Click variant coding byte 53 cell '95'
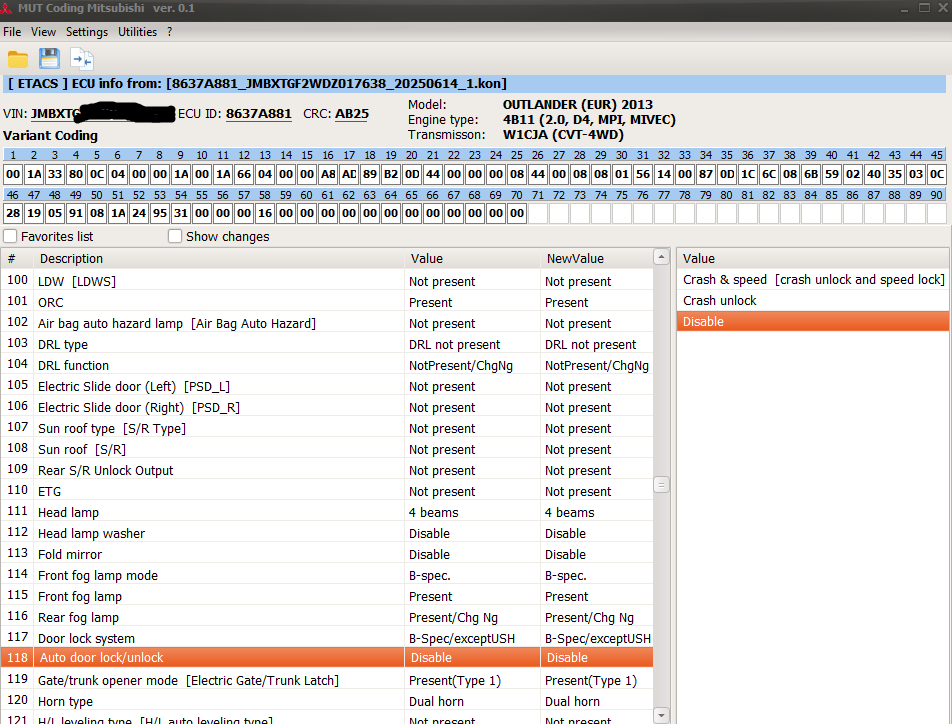The height and width of the screenshot is (724, 952). point(160,213)
